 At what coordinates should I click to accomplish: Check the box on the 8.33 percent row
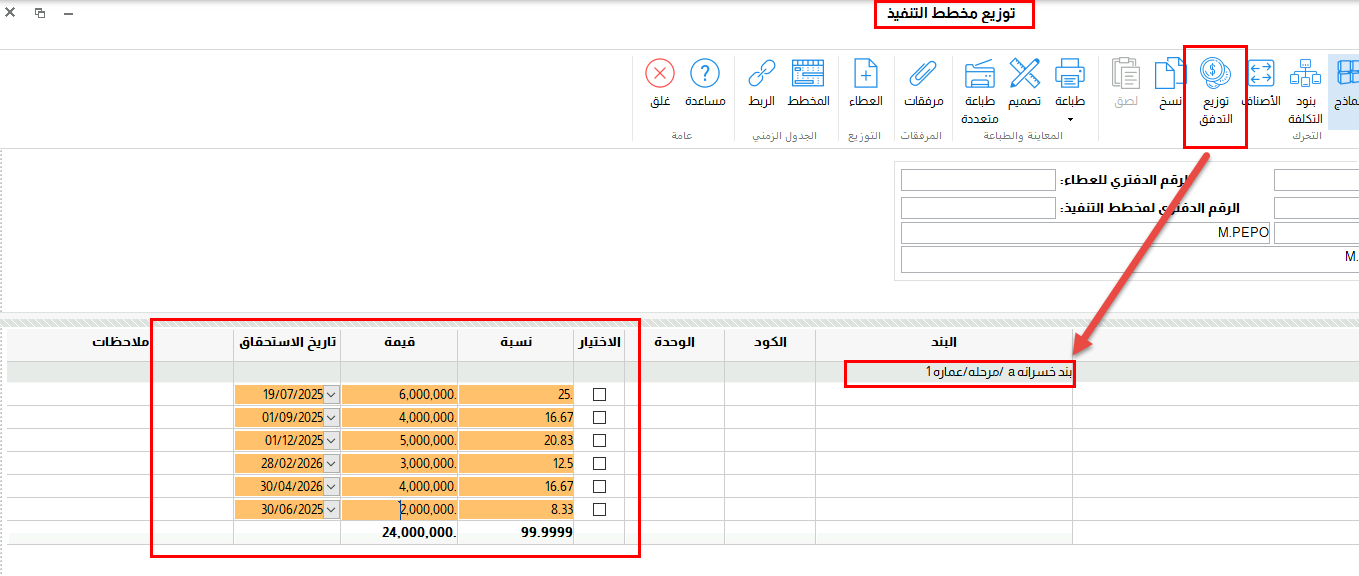click(x=600, y=510)
